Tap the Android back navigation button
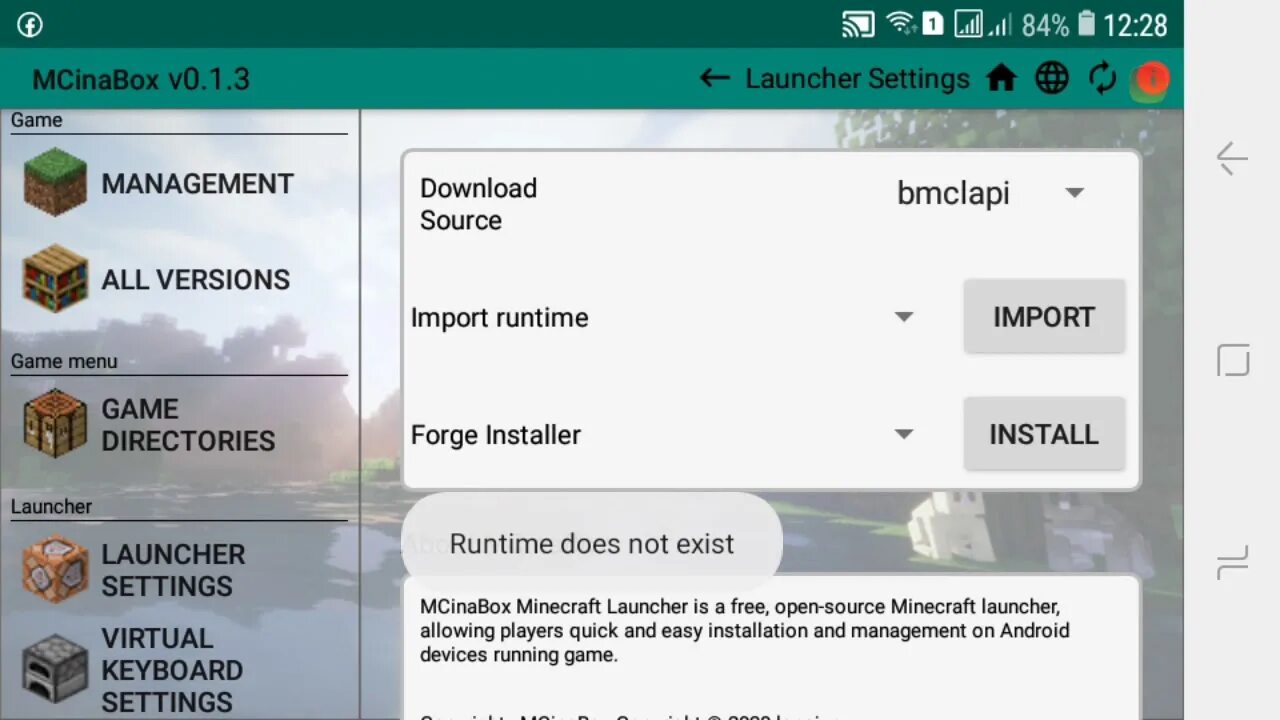This screenshot has height=720, width=1280. (1232, 158)
